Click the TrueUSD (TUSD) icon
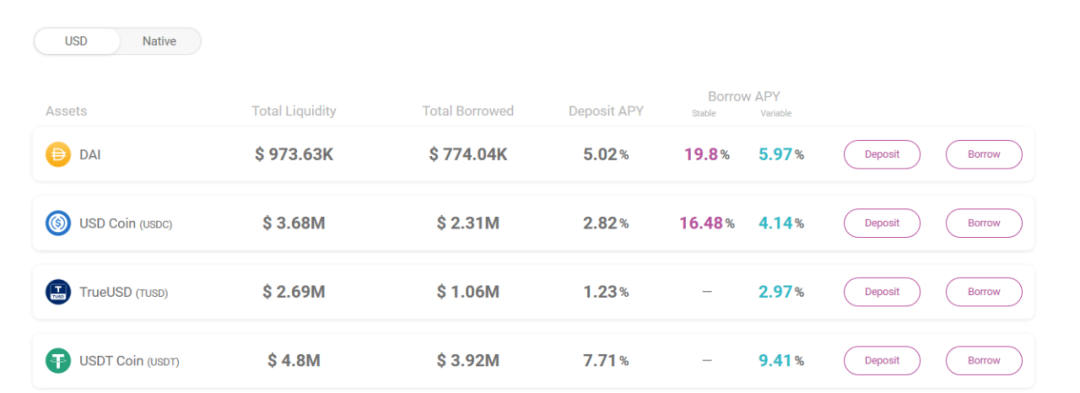This screenshot has width=1080, height=393. click(x=58, y=292)
